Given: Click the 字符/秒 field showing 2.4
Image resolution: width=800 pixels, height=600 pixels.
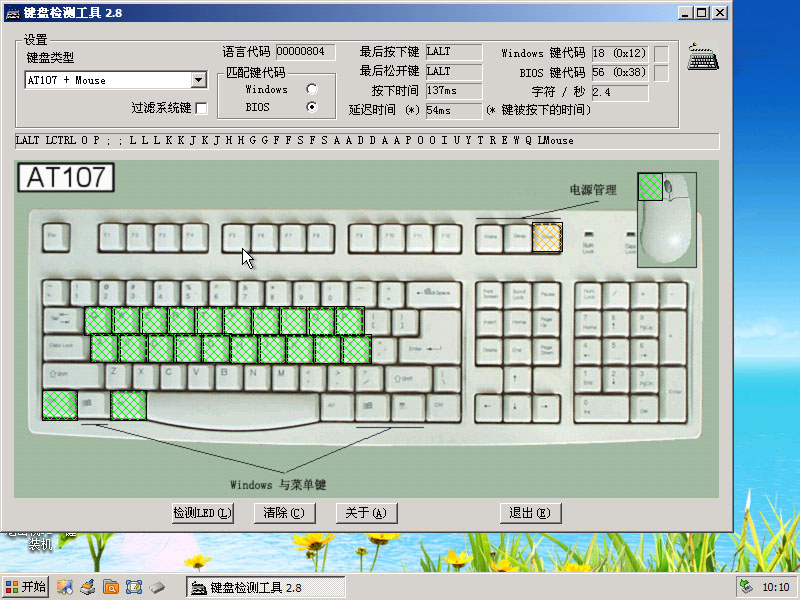Looking at the screenshot, I should (619, 92).
